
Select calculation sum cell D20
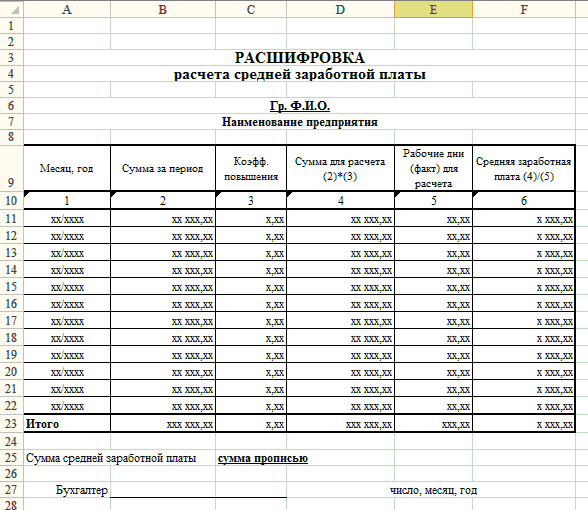tap(340, 372)
